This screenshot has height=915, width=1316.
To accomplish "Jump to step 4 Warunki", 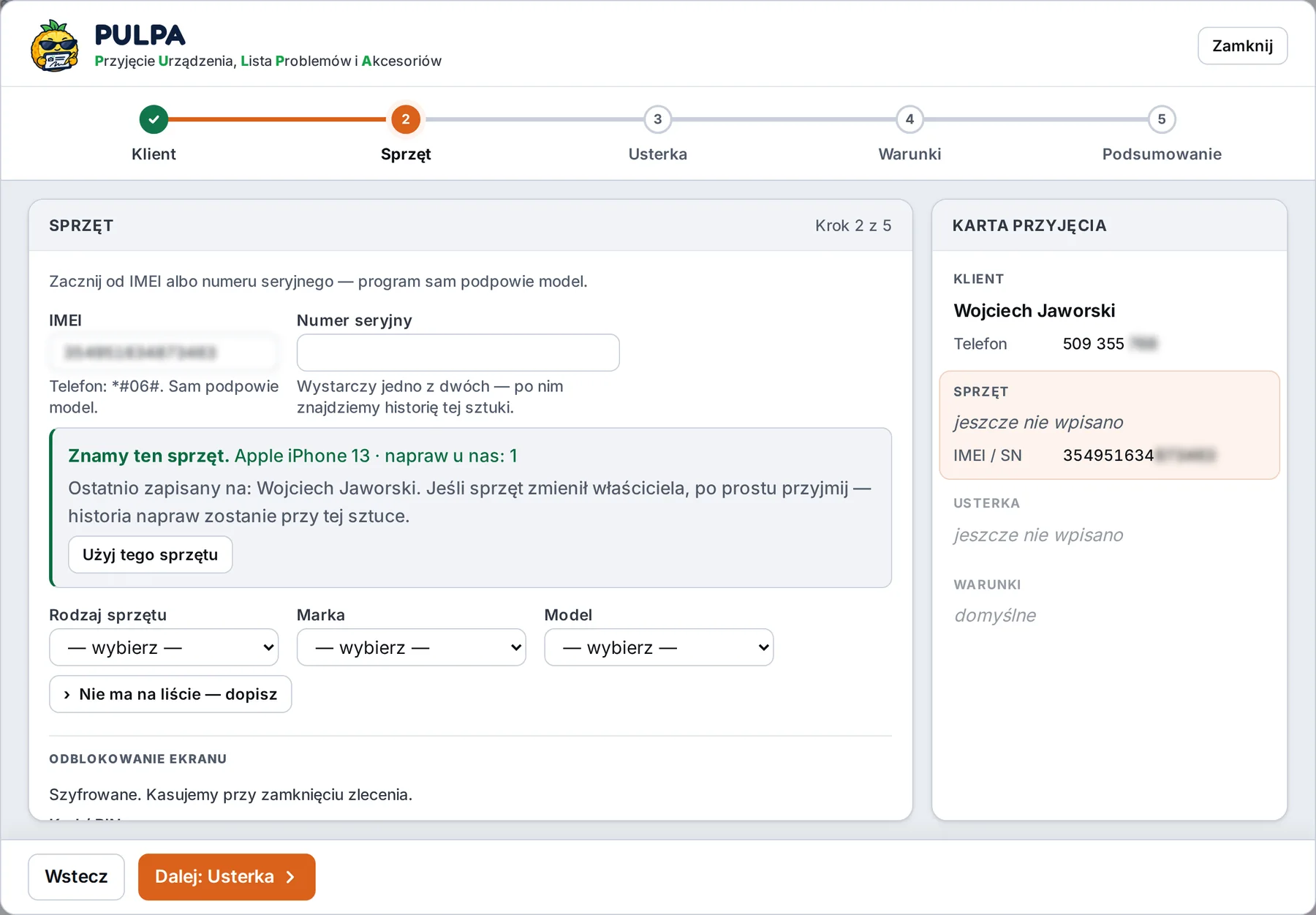I will coord(910,119).
